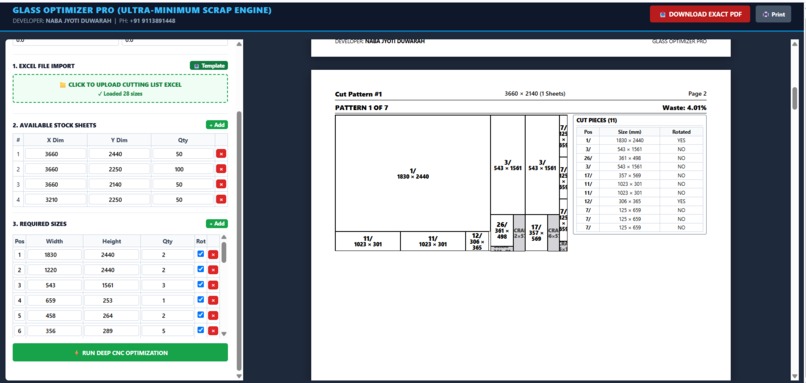The width and height of the screenshot is (806, 383).
Task: Click 'CUT PIECES (11)' table header
Action: [x=596, y=120]
